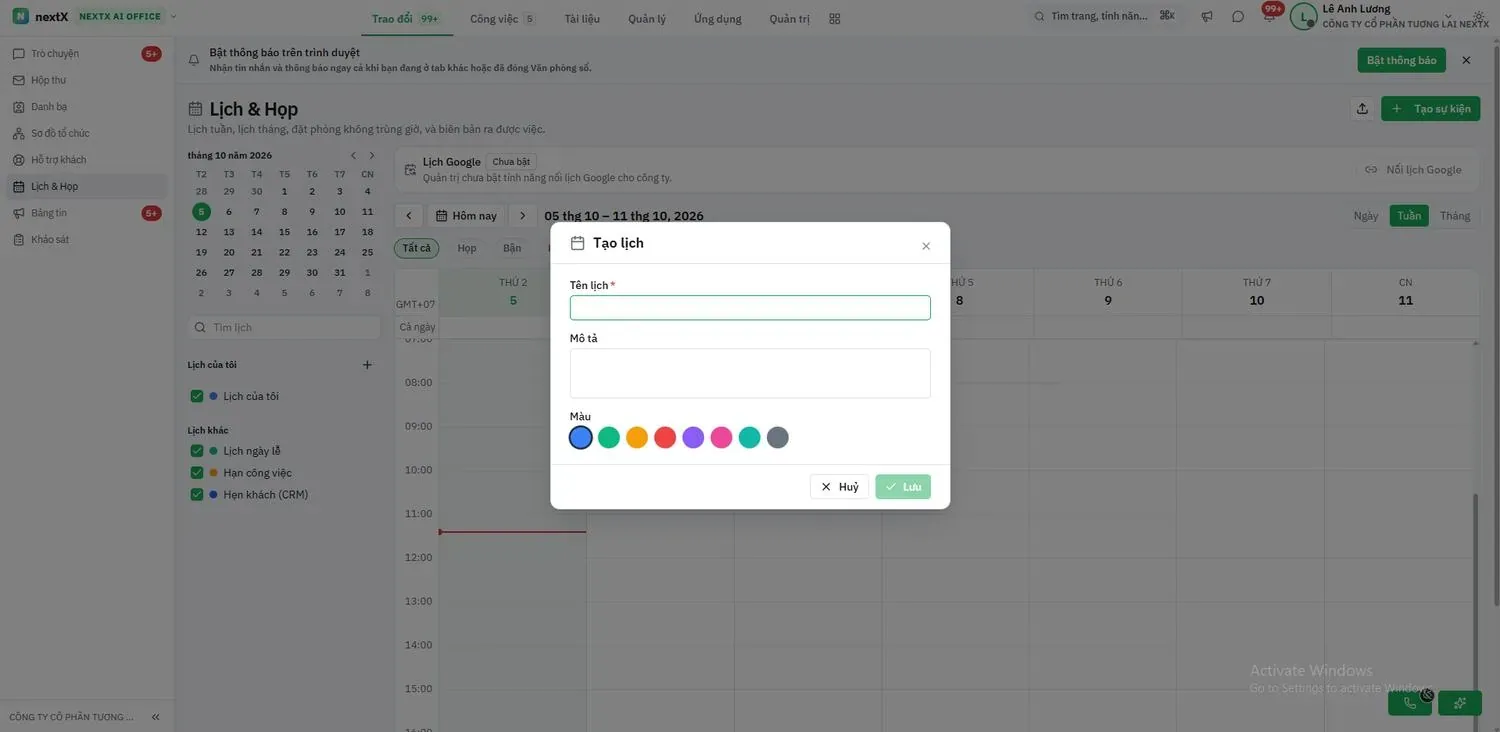Click the Bật thông báo button
The height and width of the screenshot is (732, 1500).
(1402, 60)
